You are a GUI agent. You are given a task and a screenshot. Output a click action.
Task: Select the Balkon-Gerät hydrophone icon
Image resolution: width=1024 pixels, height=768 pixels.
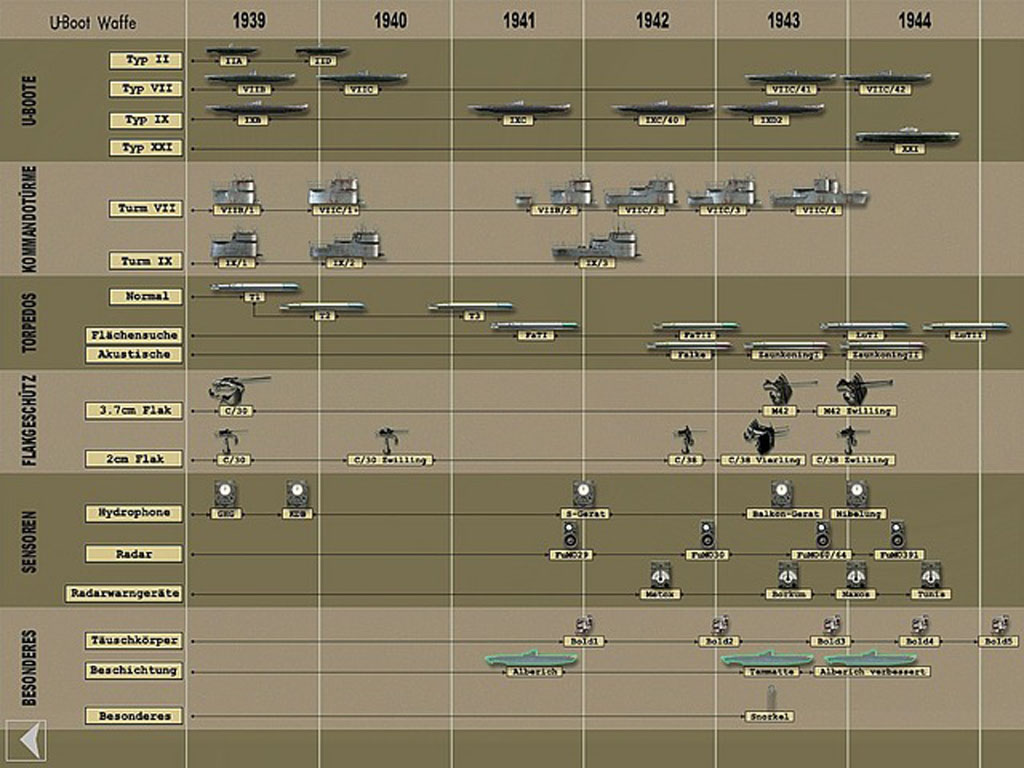(x=782, y=494)
